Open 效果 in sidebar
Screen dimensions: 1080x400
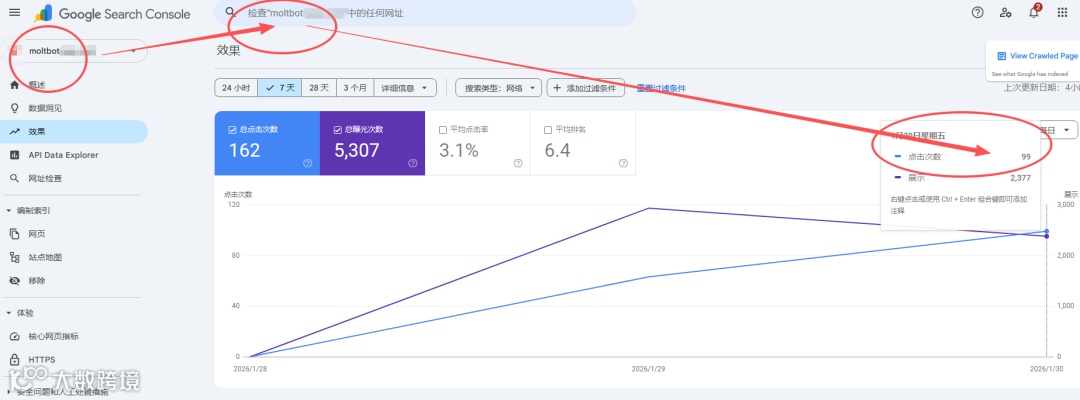coord(74,131)
